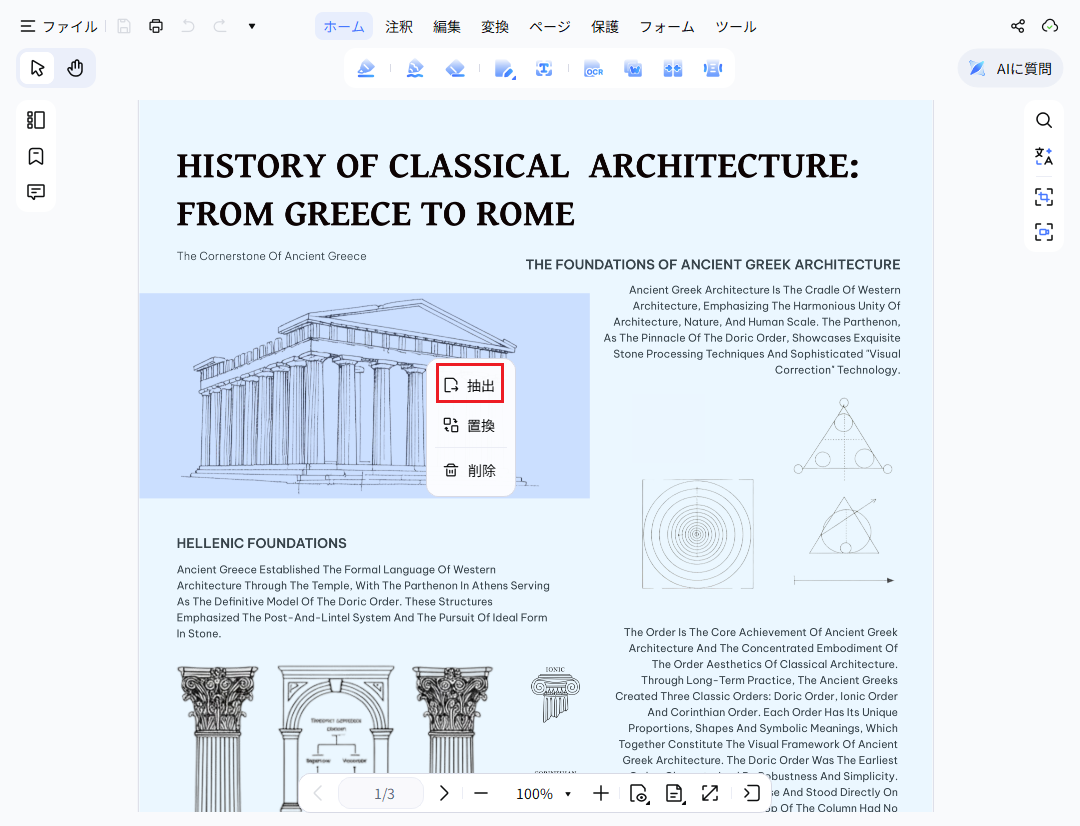Switch to the 編集 tab

coord(447,27)
